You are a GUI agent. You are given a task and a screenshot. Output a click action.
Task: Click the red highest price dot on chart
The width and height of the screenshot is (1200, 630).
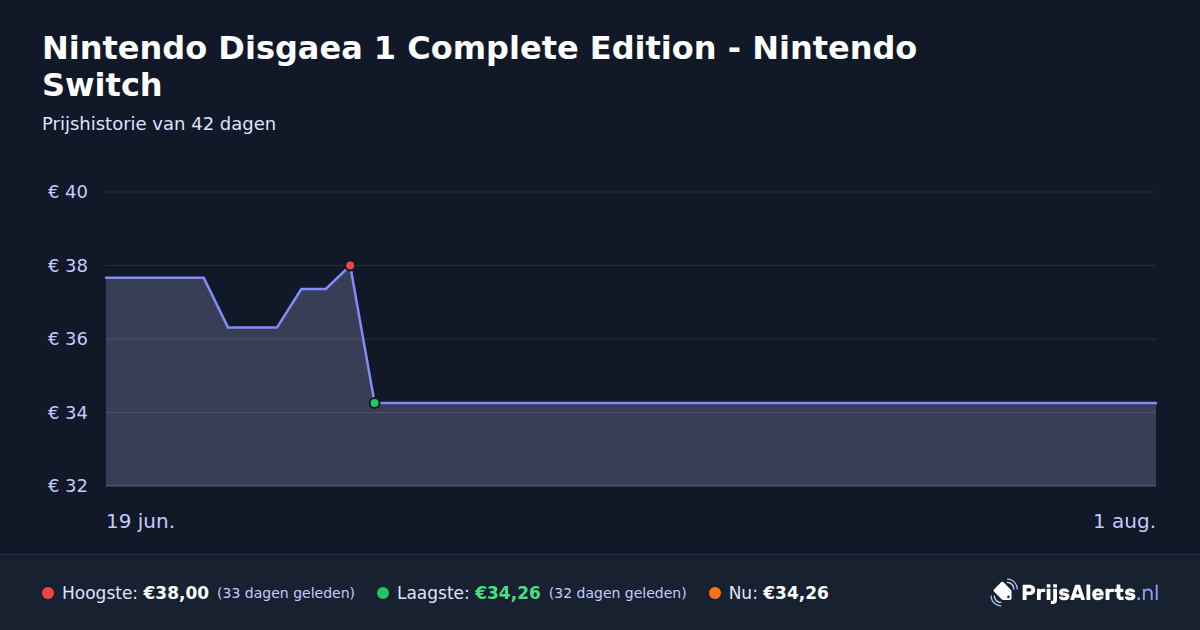[x=350, y=266]
